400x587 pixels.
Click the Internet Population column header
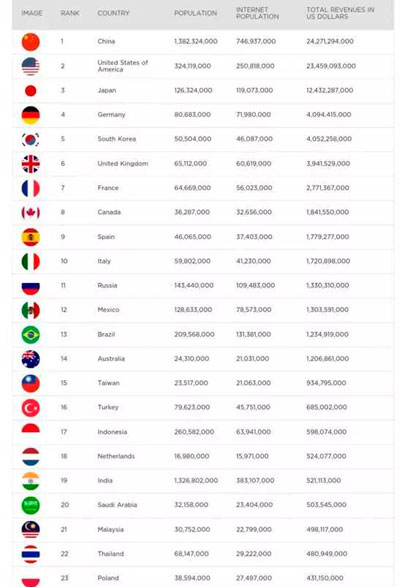tap(257, 13)
